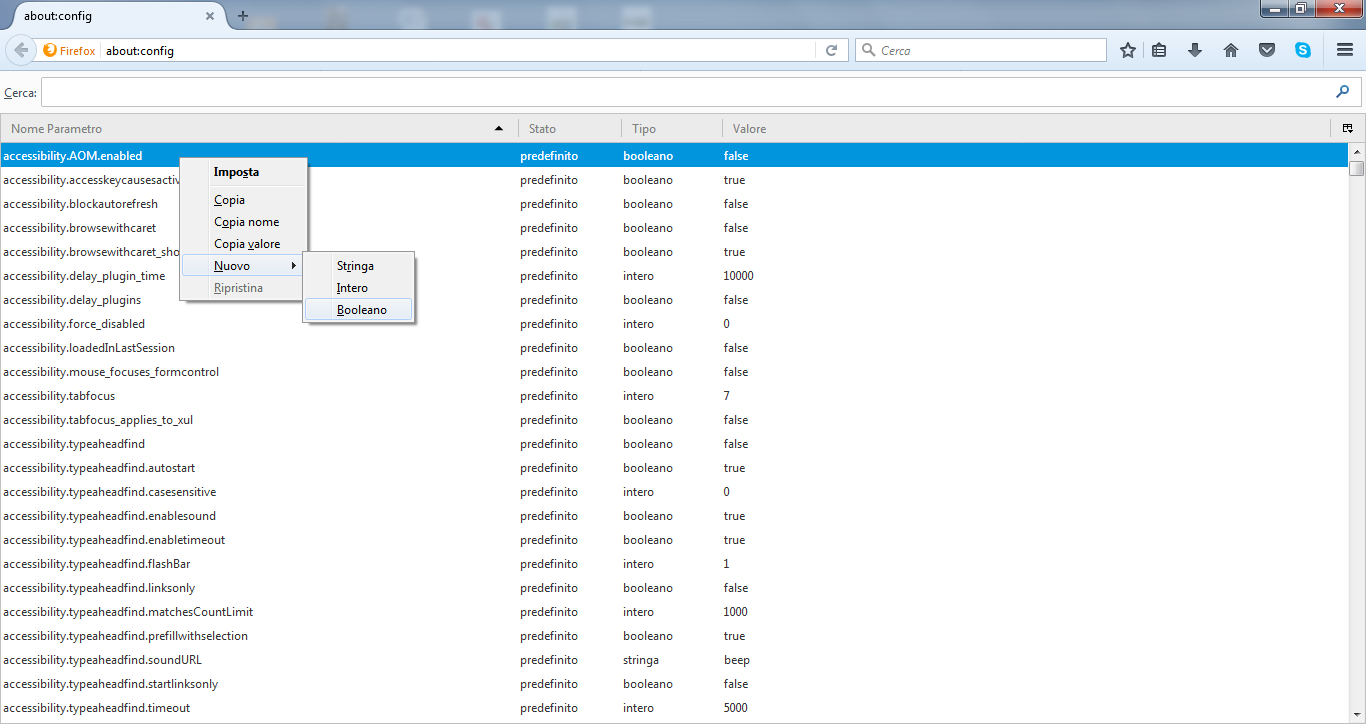1366x724 pixels.
Task: Click the Cerca filter input field
Action: 700,92
